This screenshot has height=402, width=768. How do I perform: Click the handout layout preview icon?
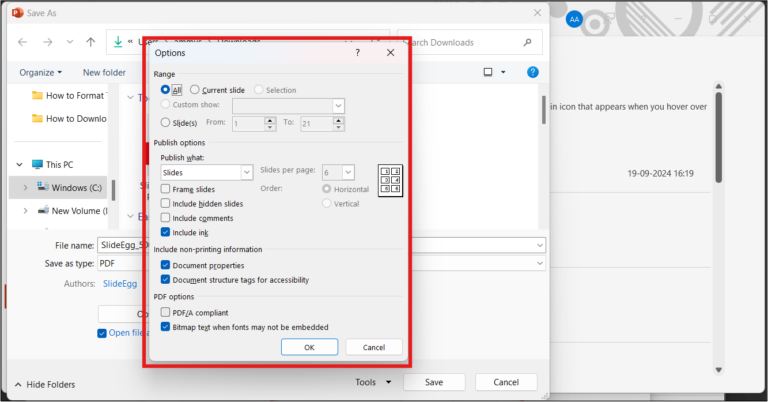point(390,181)
